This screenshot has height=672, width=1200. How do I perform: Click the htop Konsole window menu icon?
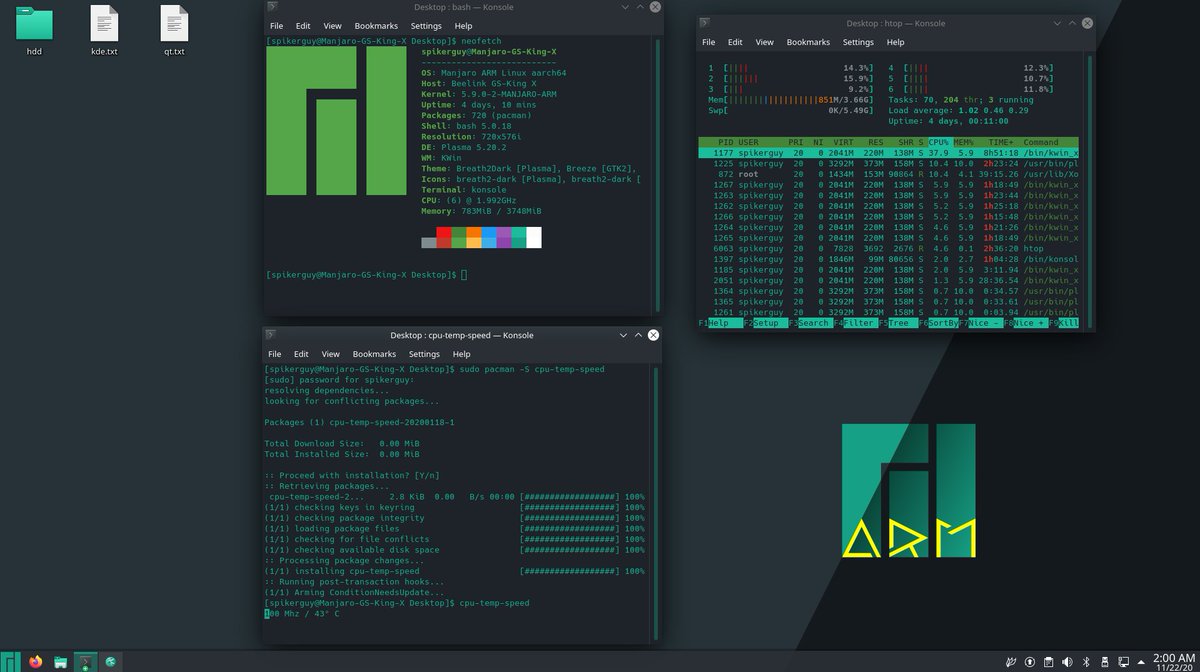coord(706,22)
